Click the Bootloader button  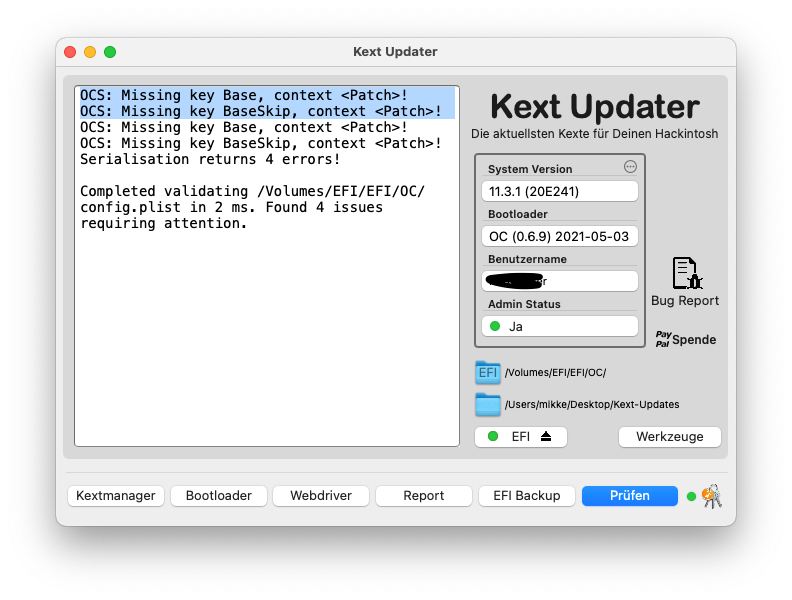click(219, 495)
